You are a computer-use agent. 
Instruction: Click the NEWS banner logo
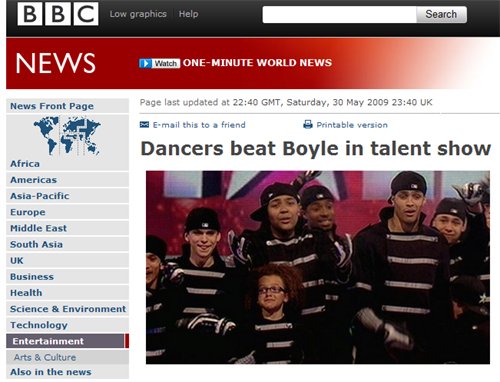click(56, 63)
